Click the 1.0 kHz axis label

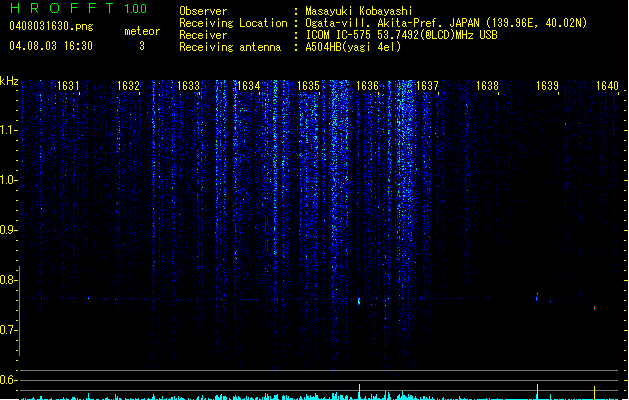point(7,180)
